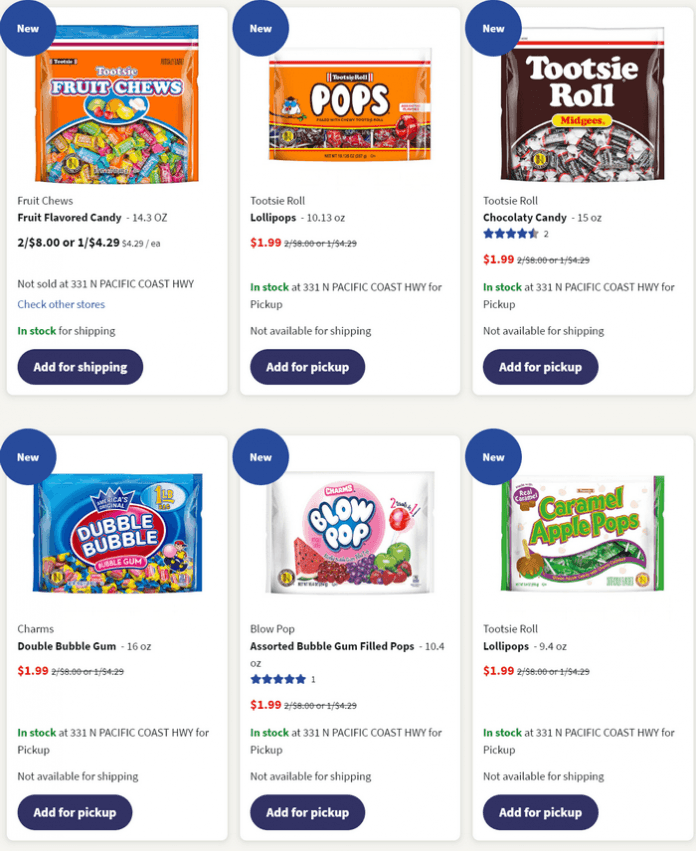This screenshot has width=696, height=851.
Task: Click the New badge on Double Bubble Gum card
Action: (x=27, y=456)
